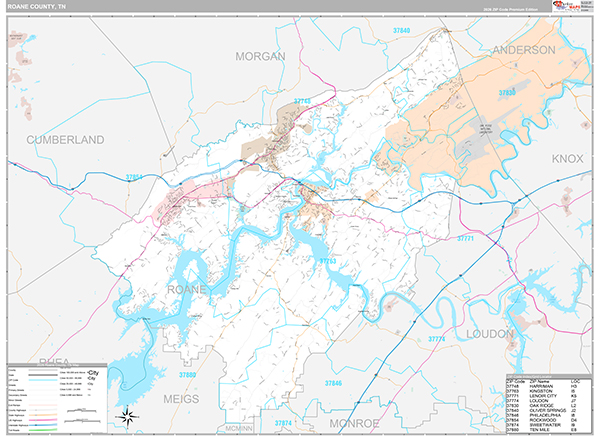This screenshot has width=600, height=436.
Task: Click ROCKWOOD in the ZIP index table
Action: coord(543,420)
